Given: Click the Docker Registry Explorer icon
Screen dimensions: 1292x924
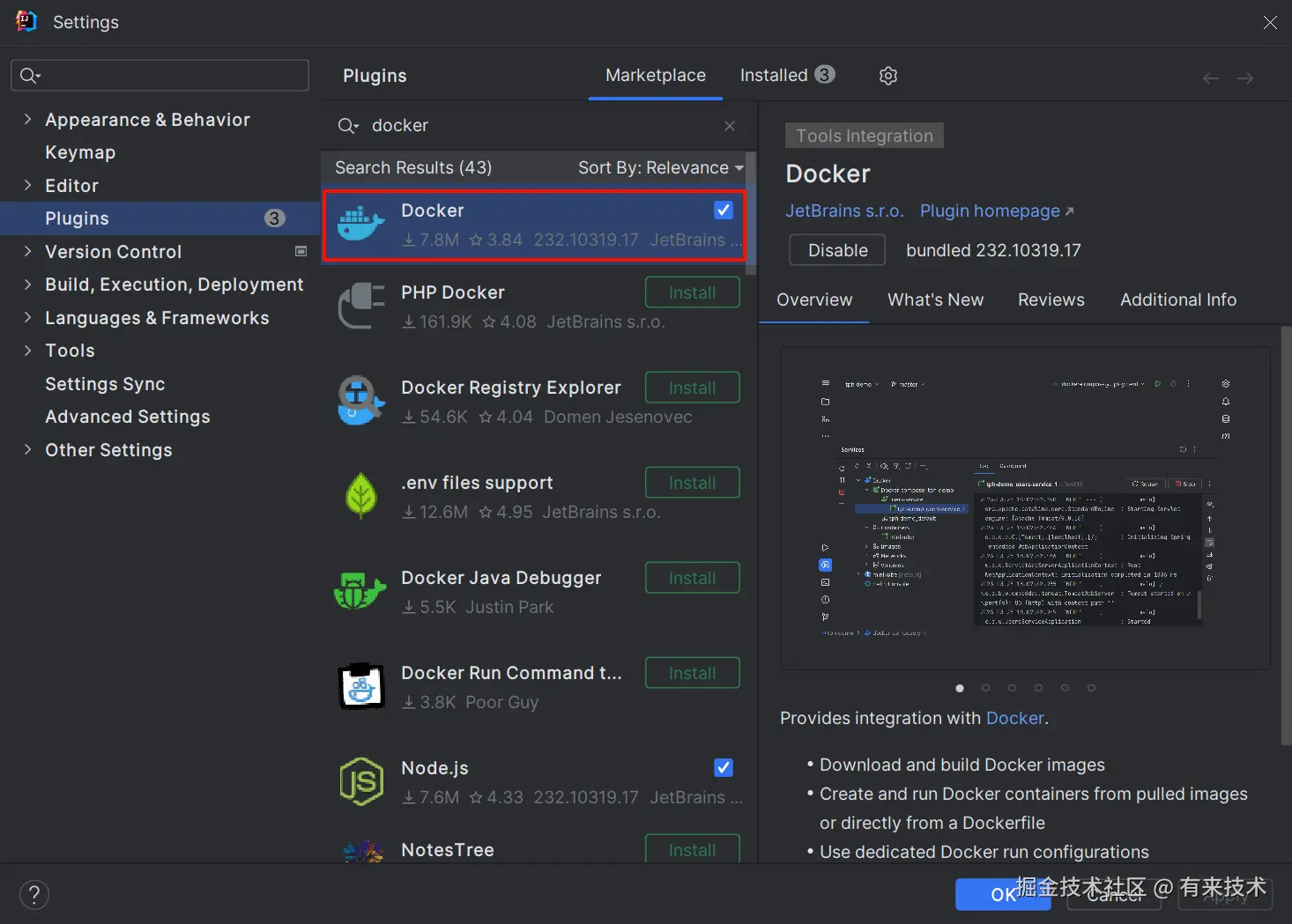Looking at the screenshot, I should (x=361, y=401).
